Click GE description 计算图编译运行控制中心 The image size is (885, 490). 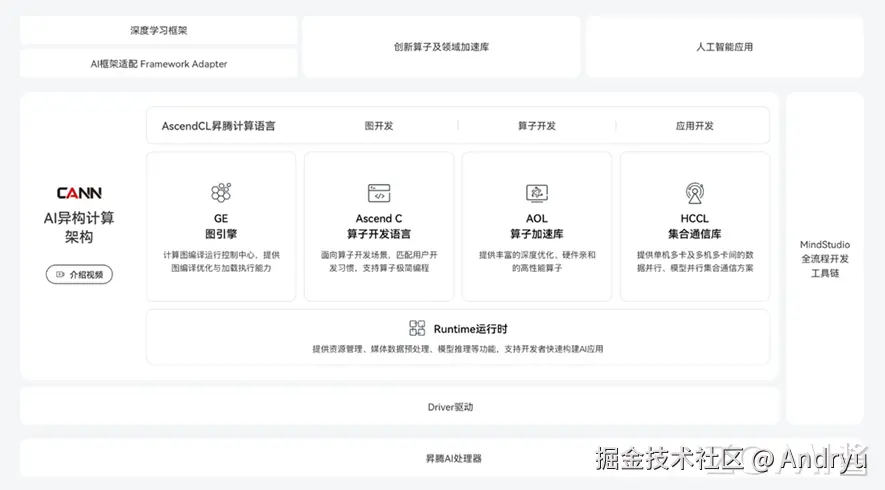221,261
